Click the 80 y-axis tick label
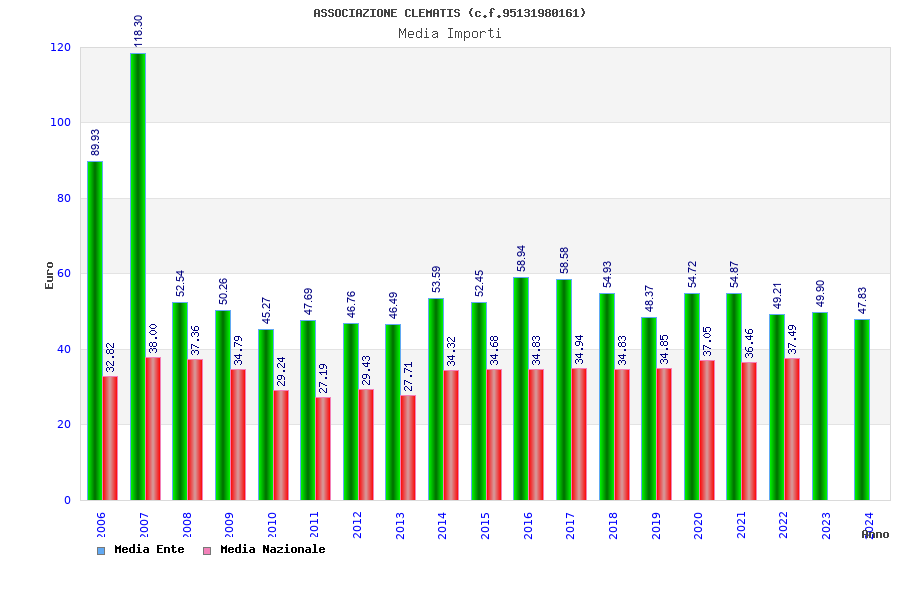This screenshot has height=600, width=900. point(64,198)
